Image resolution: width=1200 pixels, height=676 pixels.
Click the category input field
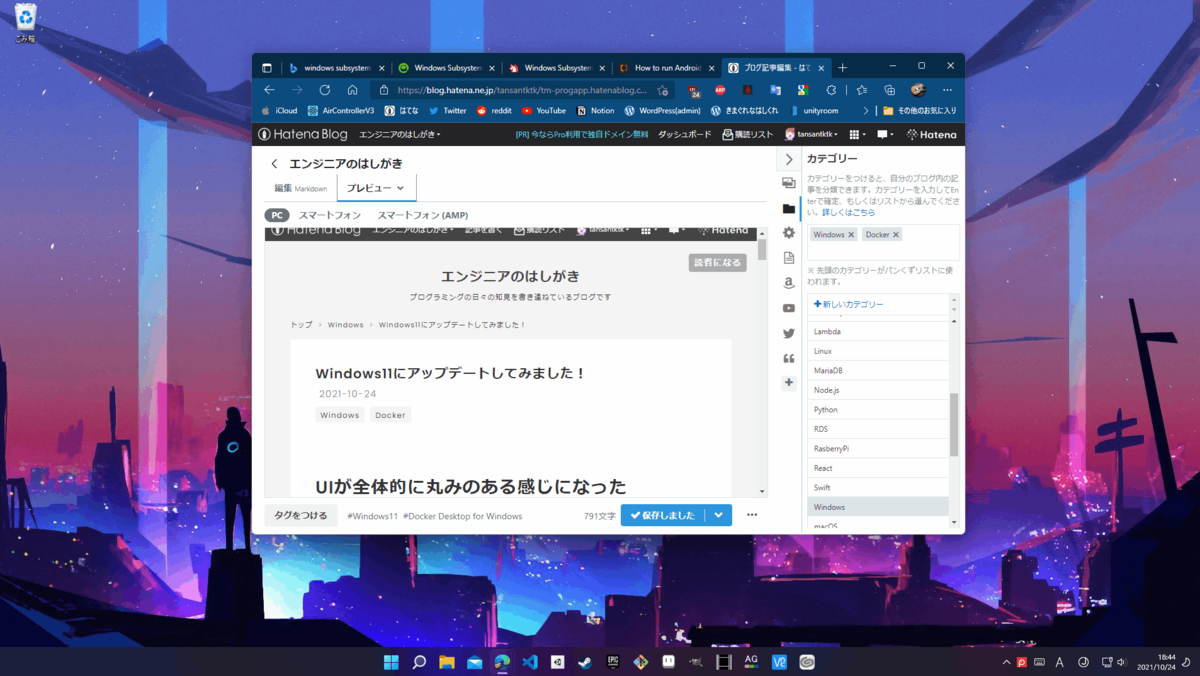coord(883,243)
